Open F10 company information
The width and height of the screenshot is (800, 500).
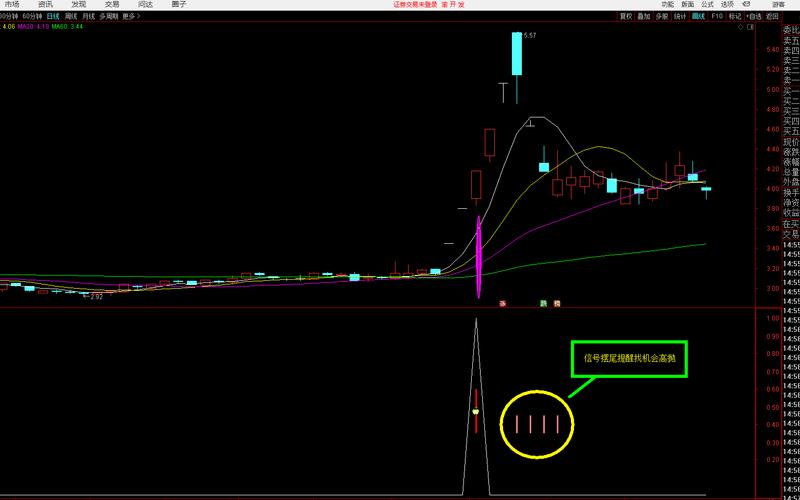coord(716,17)
